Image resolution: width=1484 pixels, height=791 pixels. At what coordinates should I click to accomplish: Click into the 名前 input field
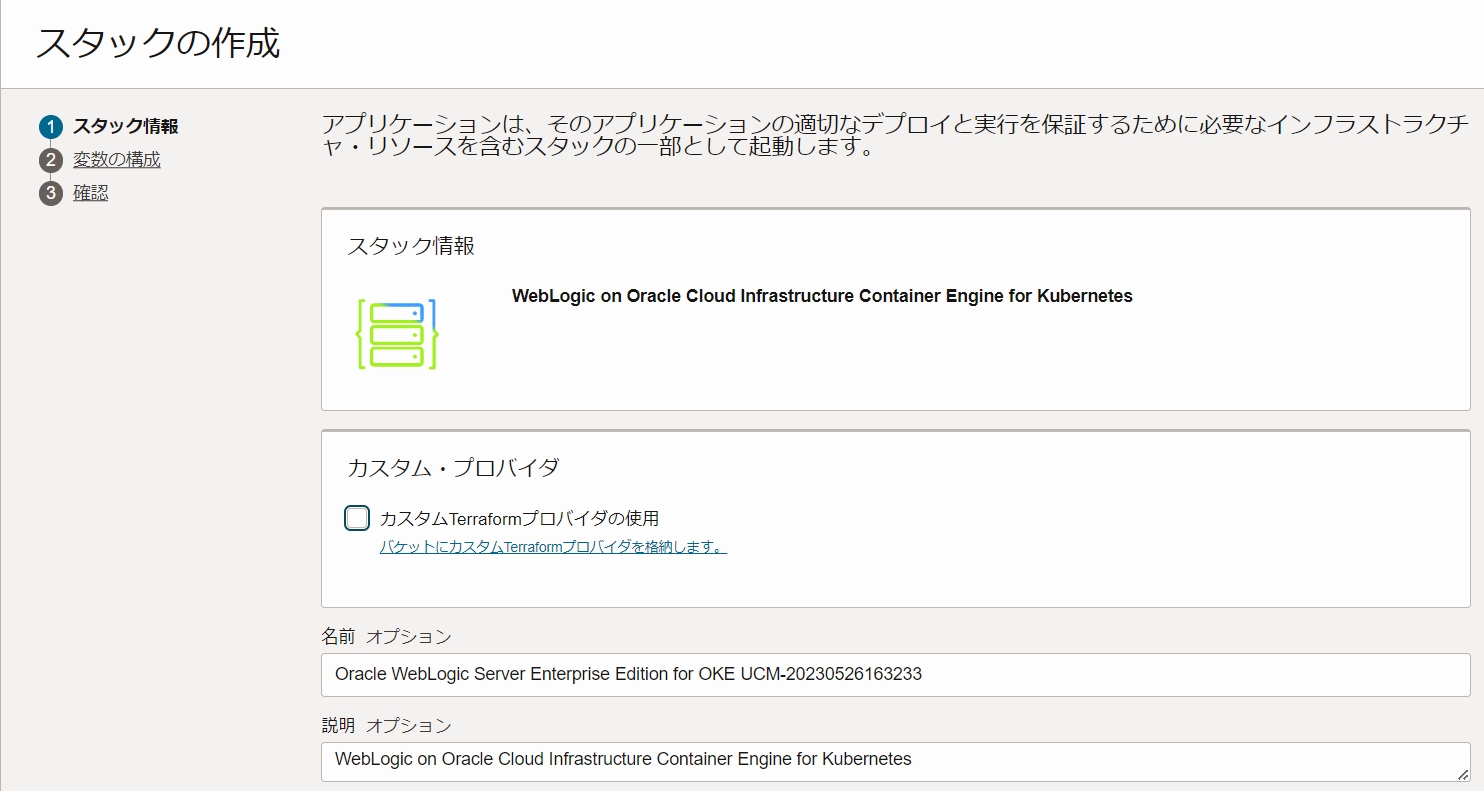point(895,674)
